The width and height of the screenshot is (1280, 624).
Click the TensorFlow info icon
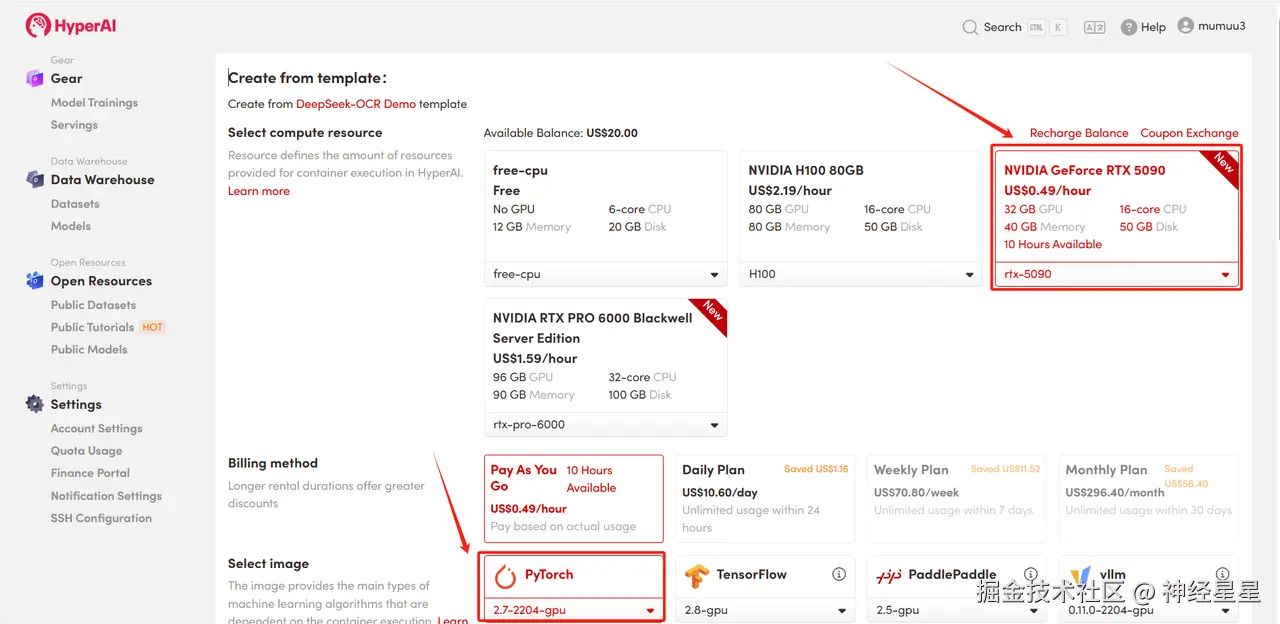839,574
